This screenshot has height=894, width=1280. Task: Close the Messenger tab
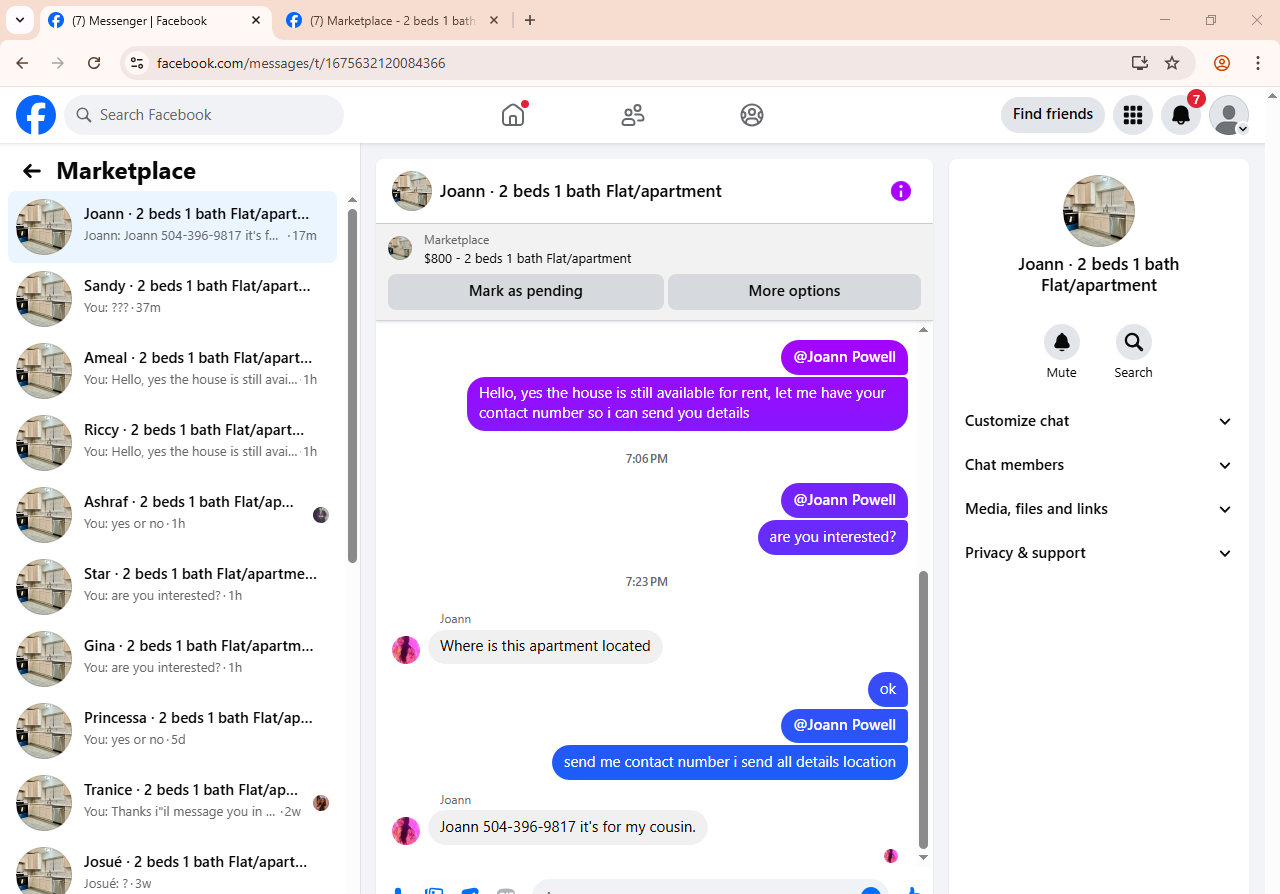pos(256,20)
